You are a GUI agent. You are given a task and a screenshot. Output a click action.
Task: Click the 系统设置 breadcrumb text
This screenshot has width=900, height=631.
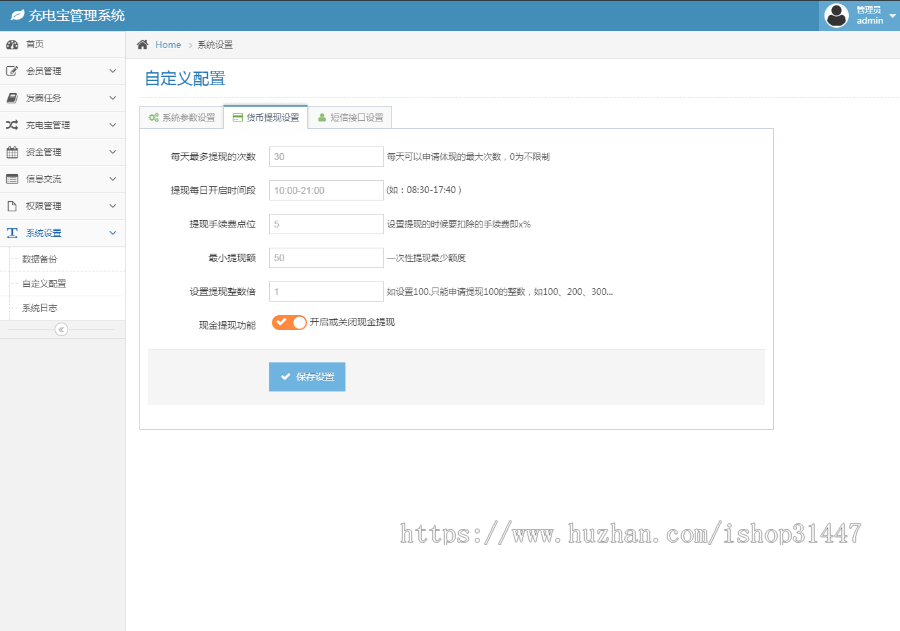(215, 45)
